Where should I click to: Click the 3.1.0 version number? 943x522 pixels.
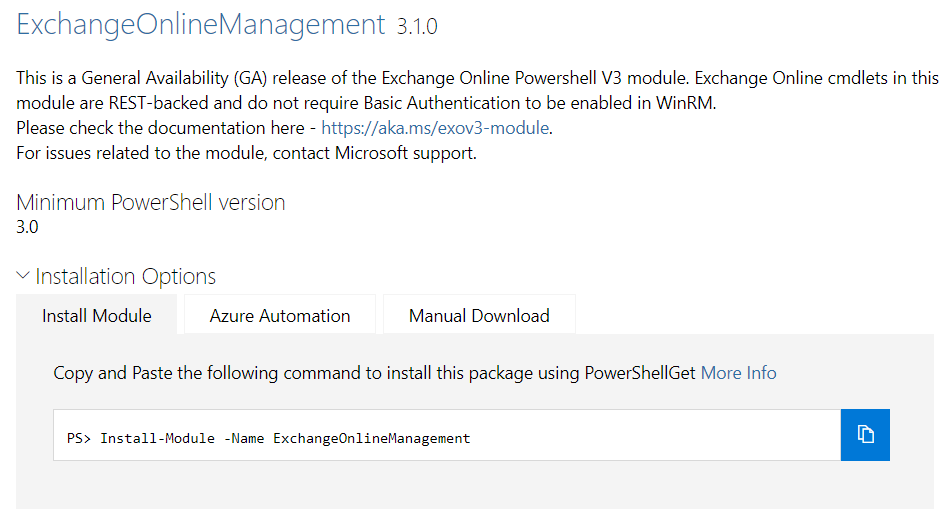point(417,28)
